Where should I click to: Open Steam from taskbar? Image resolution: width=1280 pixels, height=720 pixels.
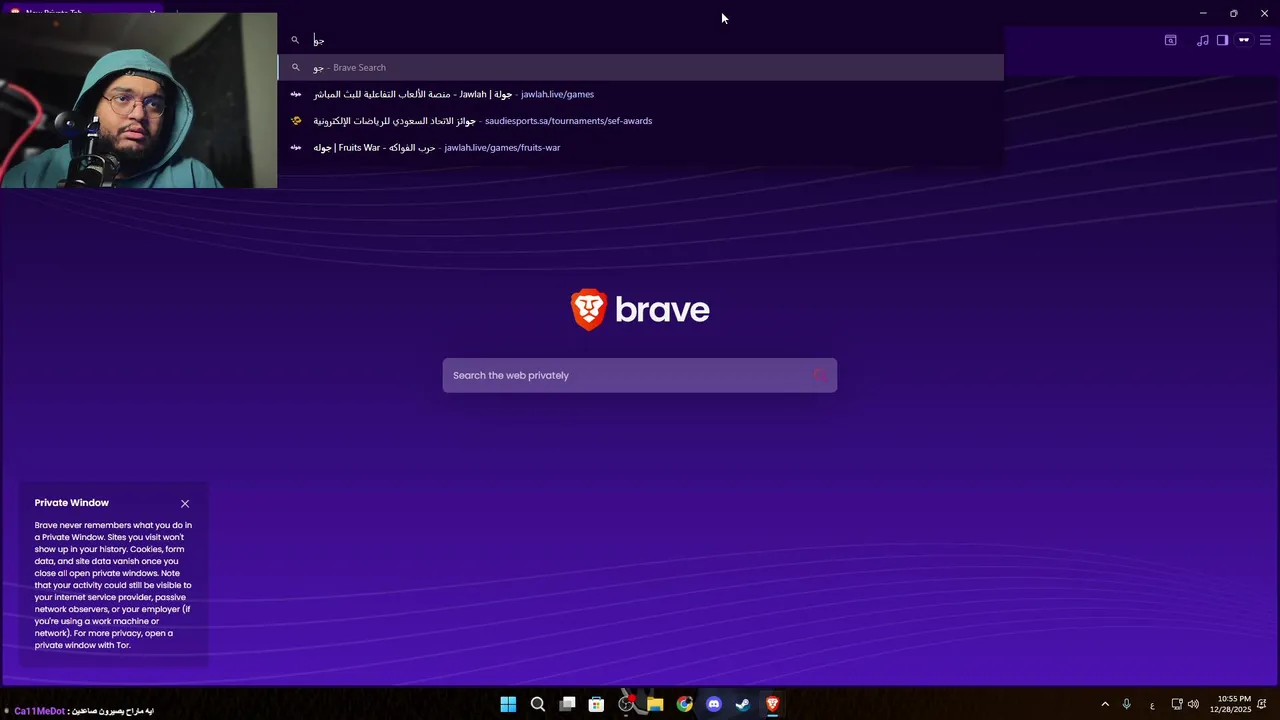pos(743,704)
